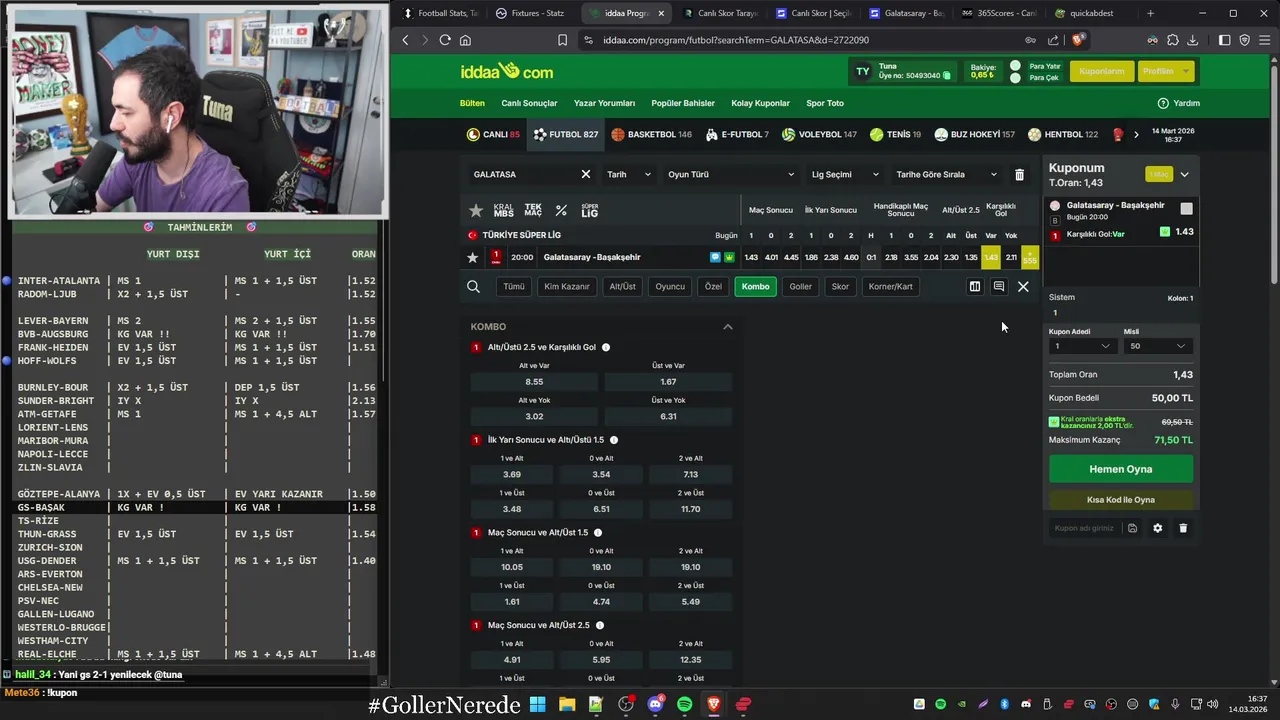Open the Kupon Adedi dropdown
The image size is (1280, 720).
click(1081, 346)
